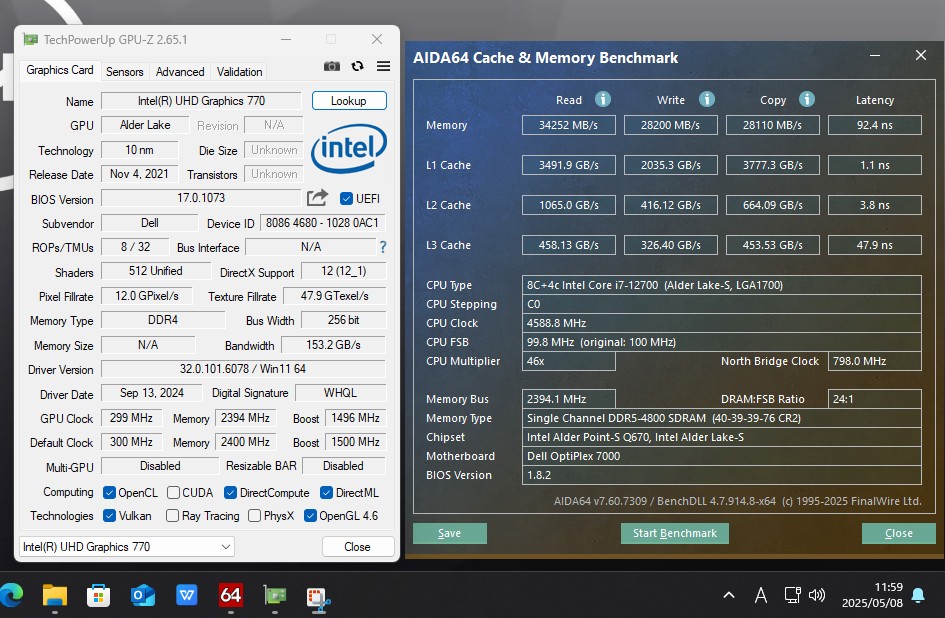Toggle the OpenGL 4.6 checkbox
This screenshot has width=945, height=618.
(x=310, y=516)
